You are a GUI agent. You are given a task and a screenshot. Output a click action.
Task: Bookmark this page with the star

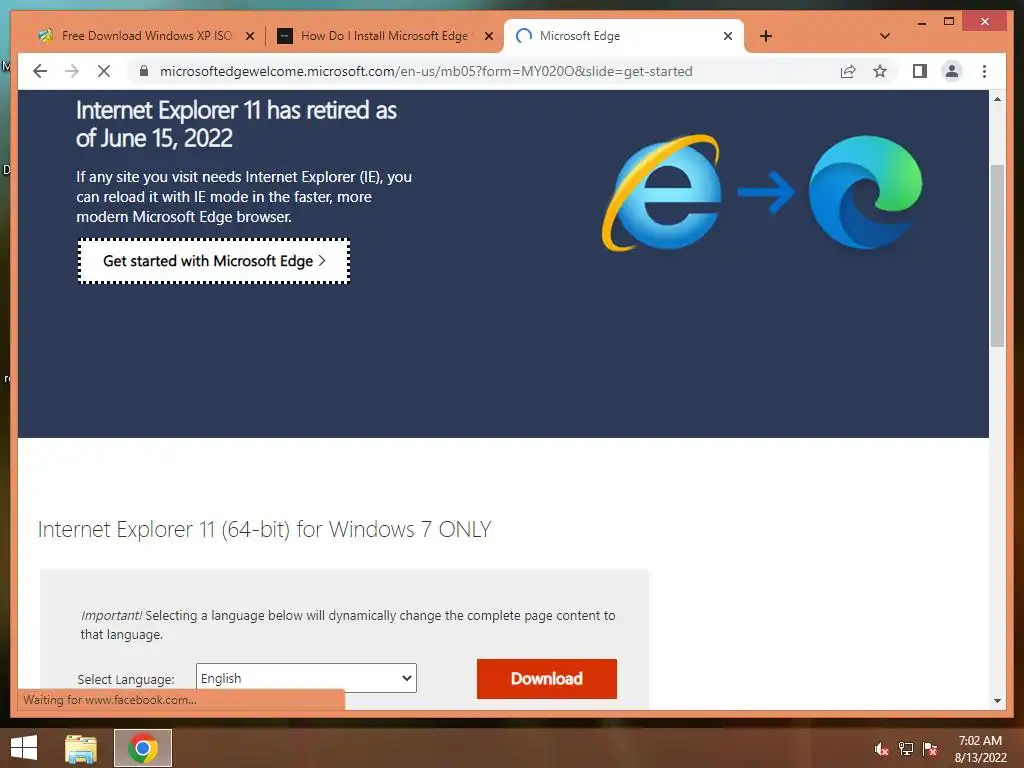(880, 71)
